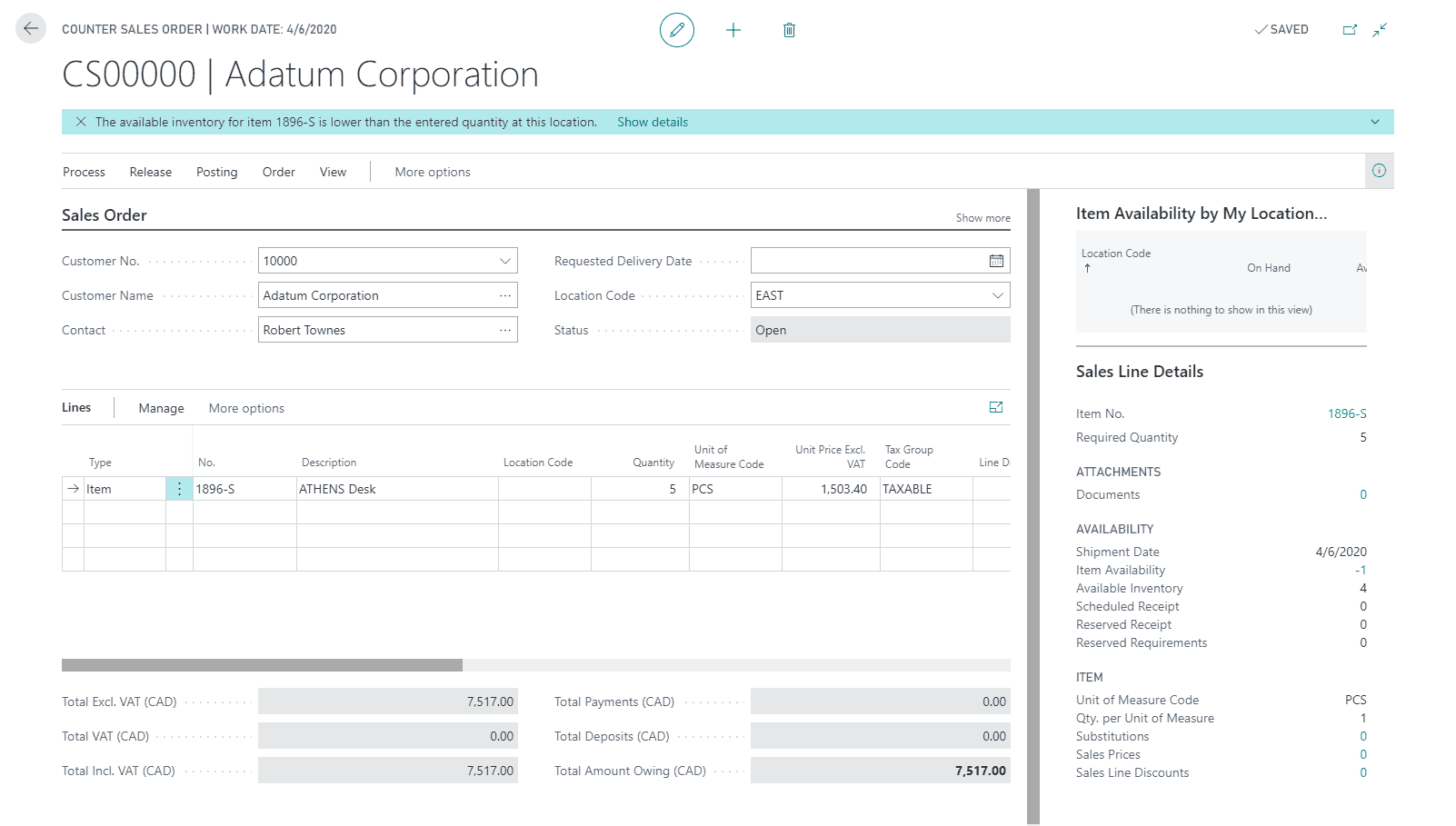Expand the Customer No. dropdown
Screen dimensions: 1456x826
tap(505, 261)
